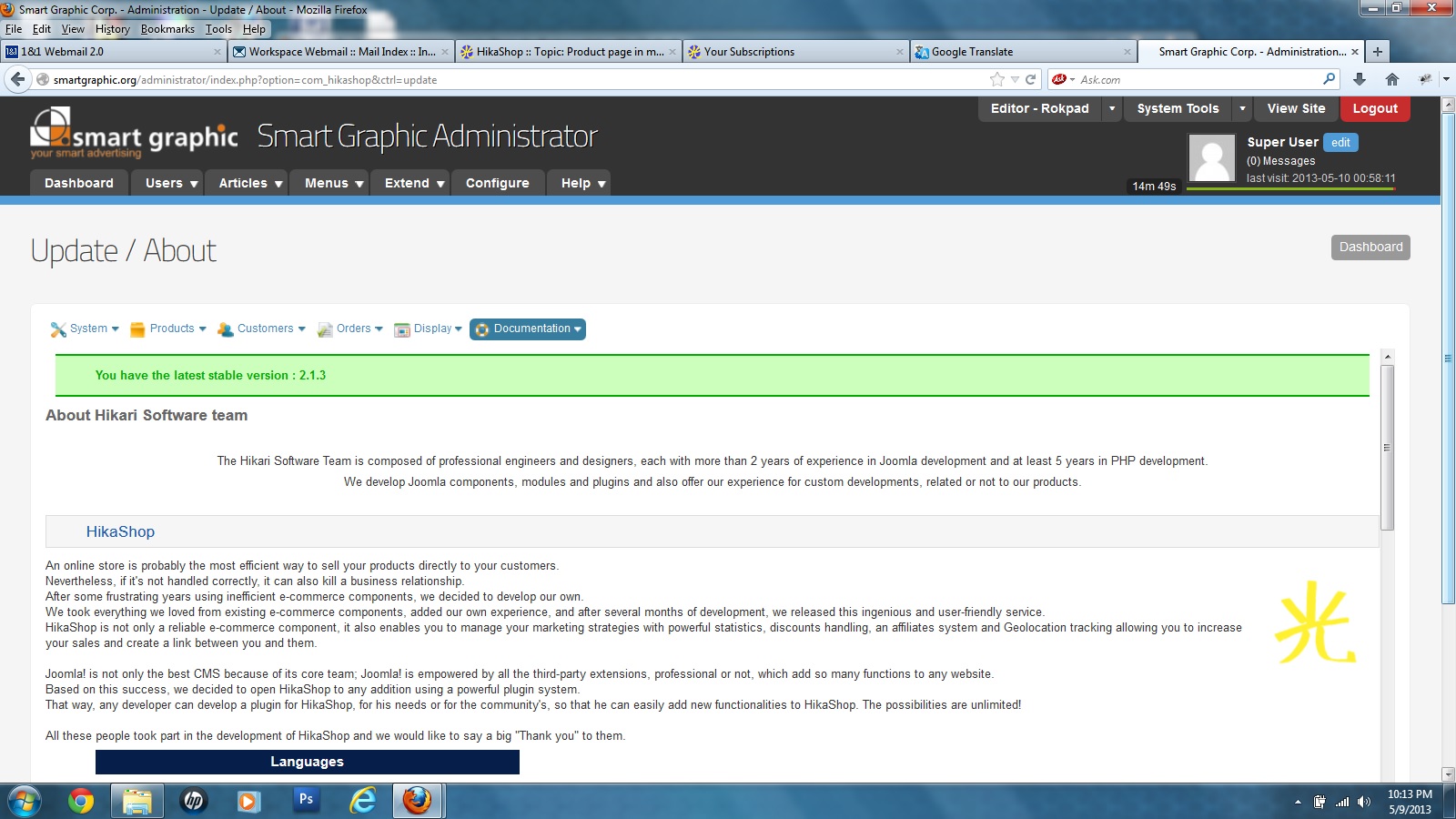Open the Firefox downloads arrow

(1360, 79)
